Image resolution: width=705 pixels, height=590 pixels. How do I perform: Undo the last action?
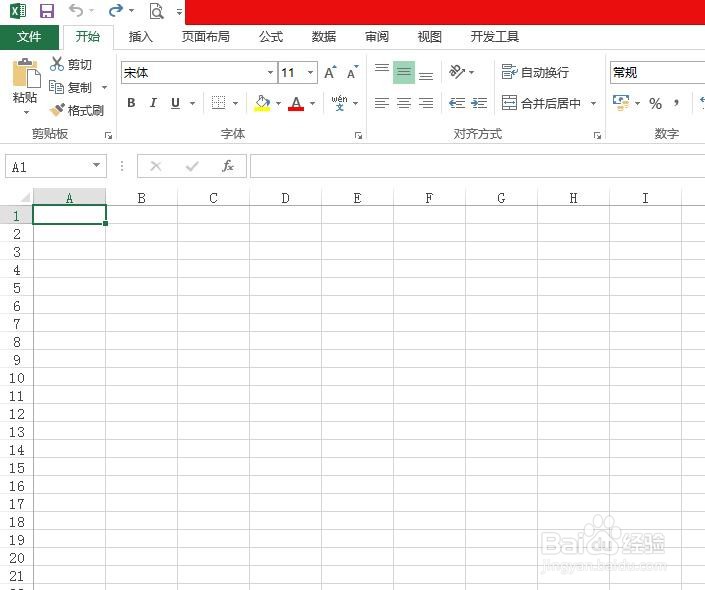[x=76, y=10]
